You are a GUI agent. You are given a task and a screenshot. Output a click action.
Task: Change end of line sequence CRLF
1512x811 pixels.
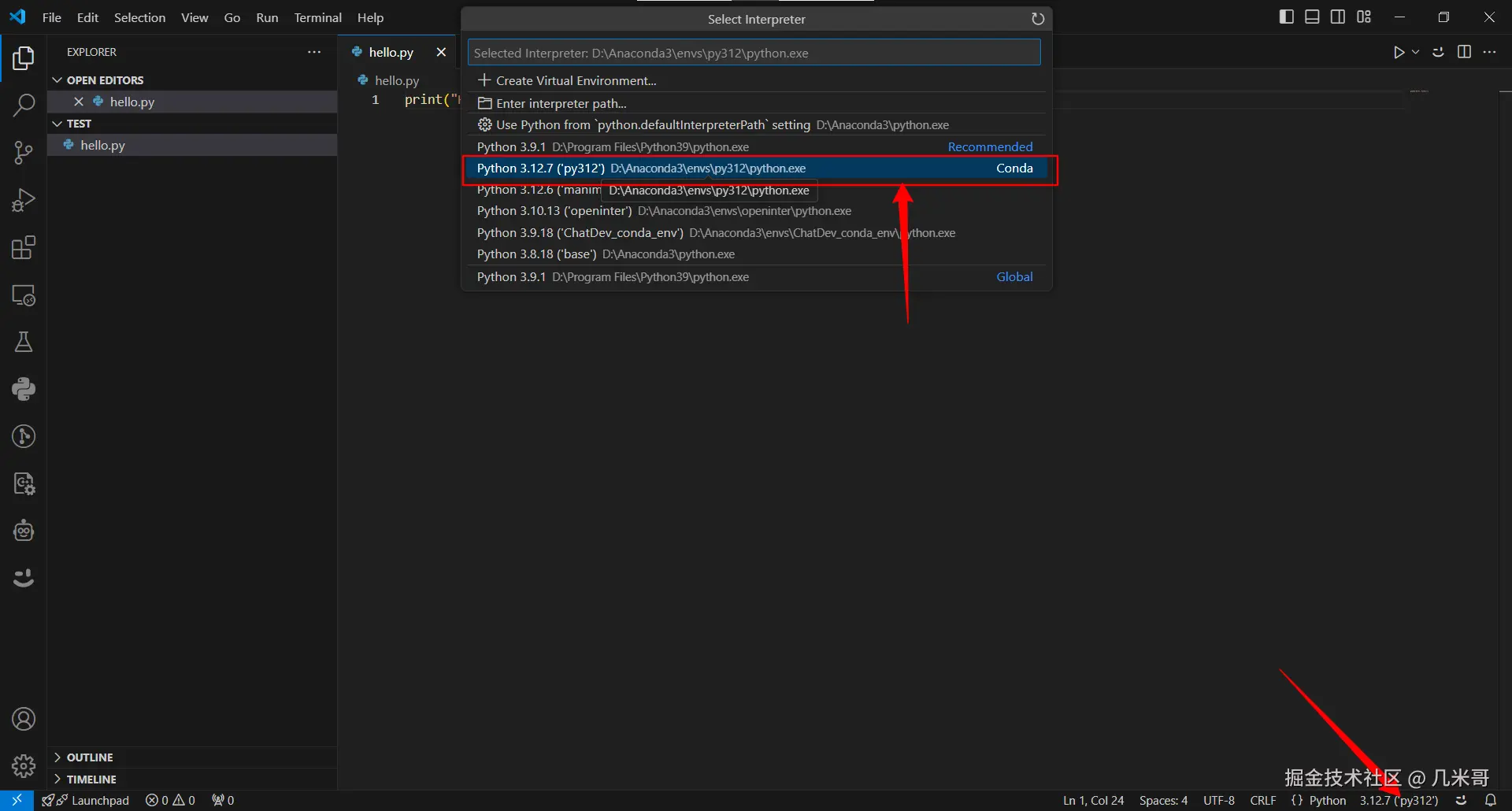click(x=1263, y=800)
